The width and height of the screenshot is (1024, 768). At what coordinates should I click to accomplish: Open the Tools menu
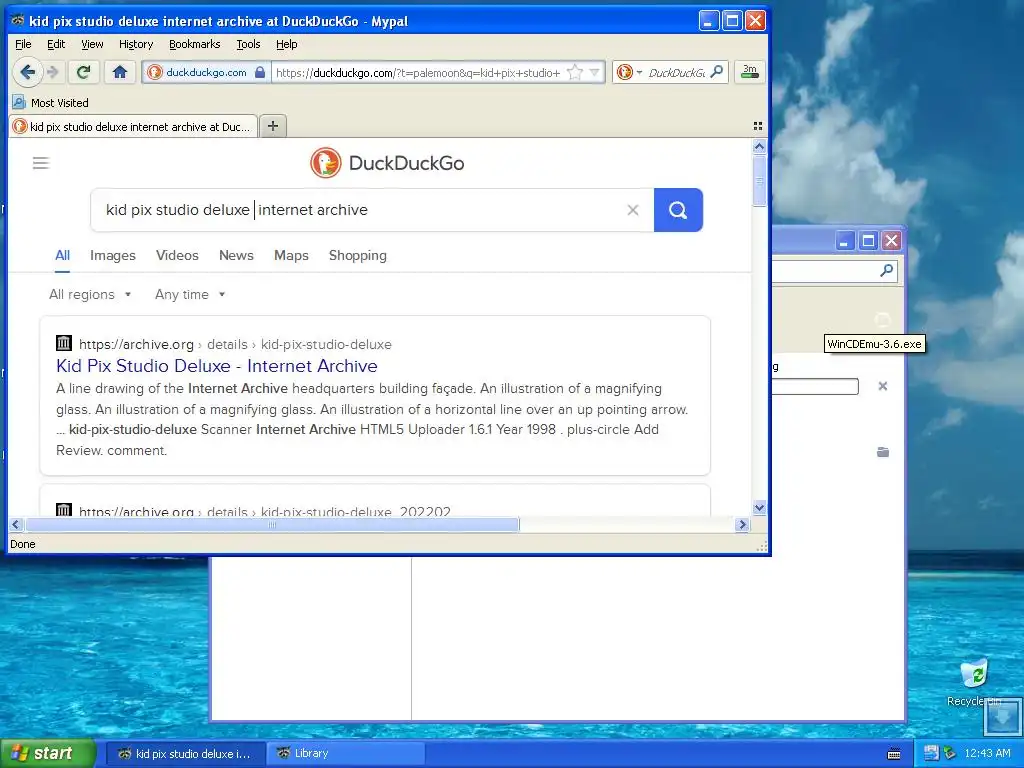pyautogui.click(x=248, y=44)
